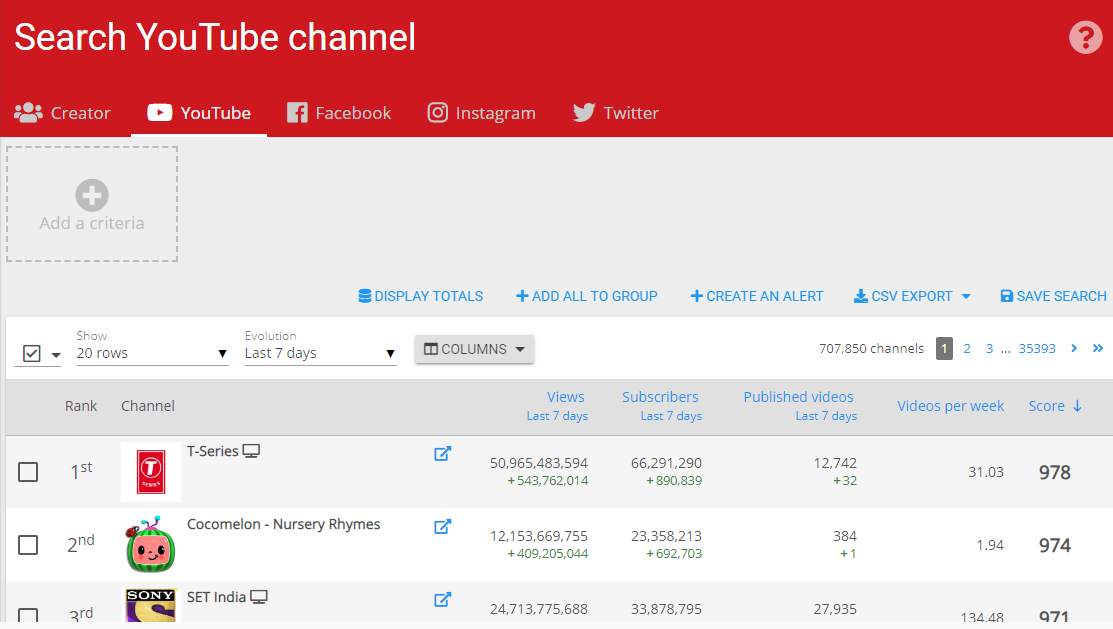Go to page 2 of results

pyautogui.click(x=967, y=349)
